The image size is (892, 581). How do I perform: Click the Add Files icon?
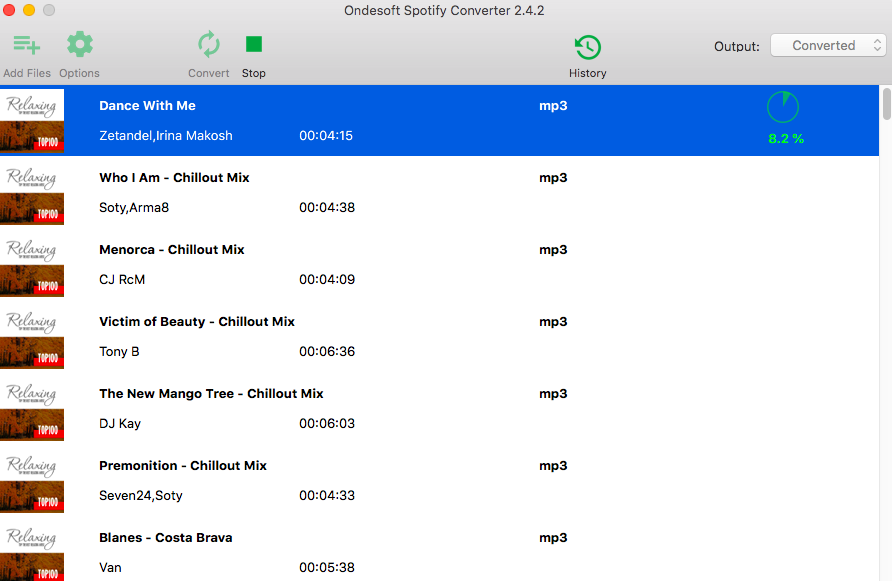[27, 44]
